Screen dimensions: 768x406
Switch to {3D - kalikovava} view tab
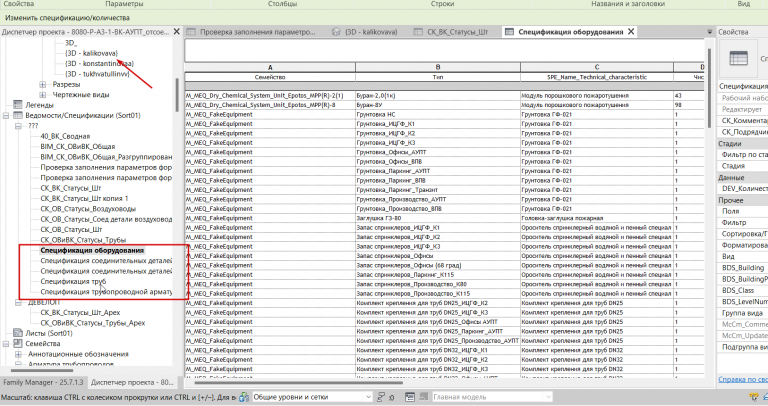point(365,32)
